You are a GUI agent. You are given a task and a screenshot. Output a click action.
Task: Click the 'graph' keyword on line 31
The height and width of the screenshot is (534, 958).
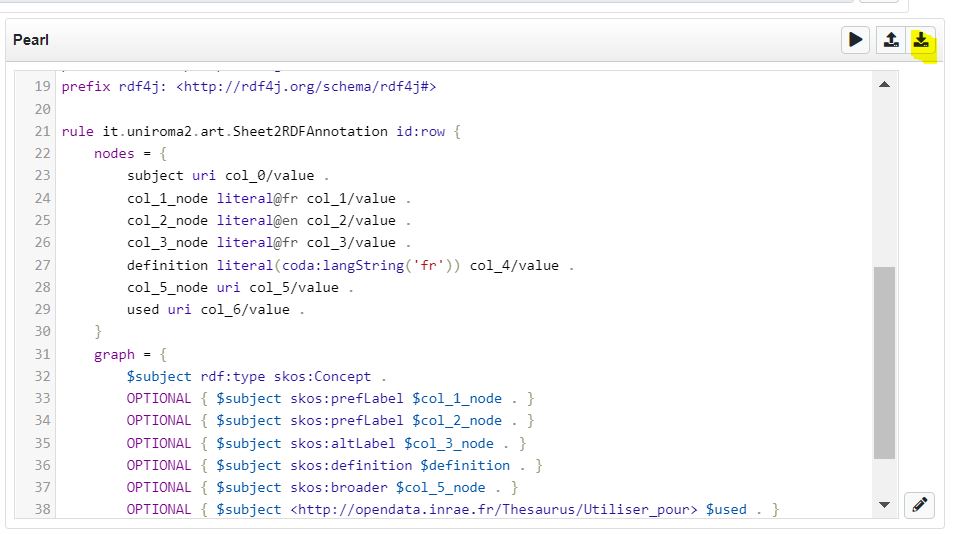pyautogui.click(x=114, y=354)
